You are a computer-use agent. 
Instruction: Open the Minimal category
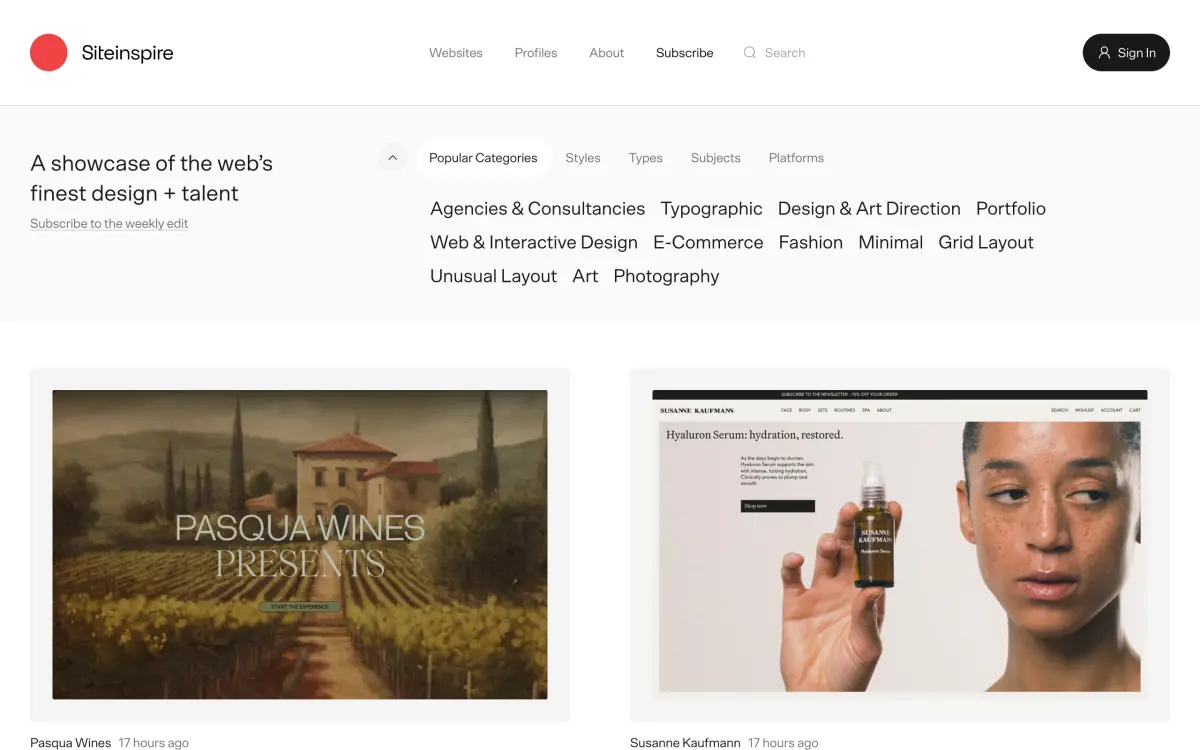[890, 243]
